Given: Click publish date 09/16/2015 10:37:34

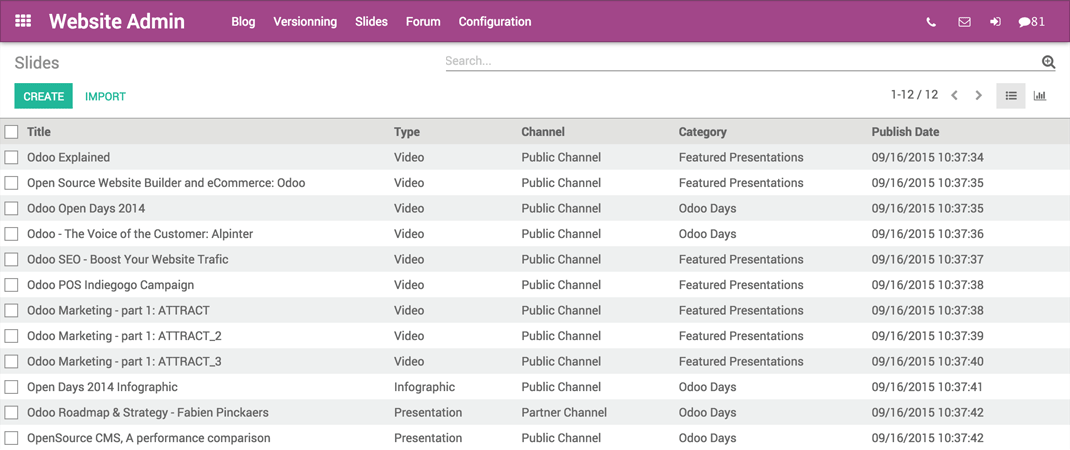Looking at the screenshot, I should (x=927, y=158).
